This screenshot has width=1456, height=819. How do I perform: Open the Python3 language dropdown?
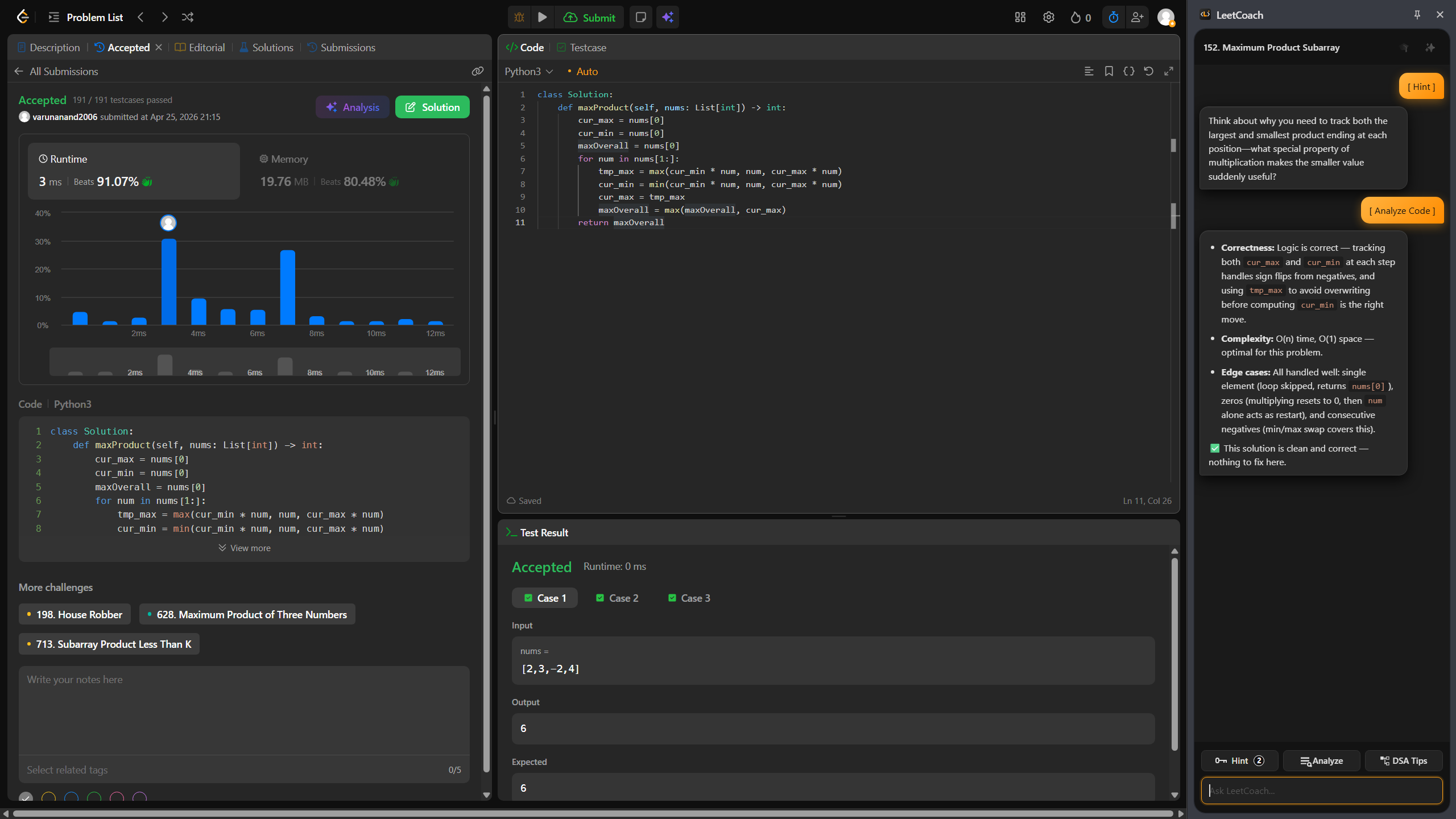pos(528,72)
